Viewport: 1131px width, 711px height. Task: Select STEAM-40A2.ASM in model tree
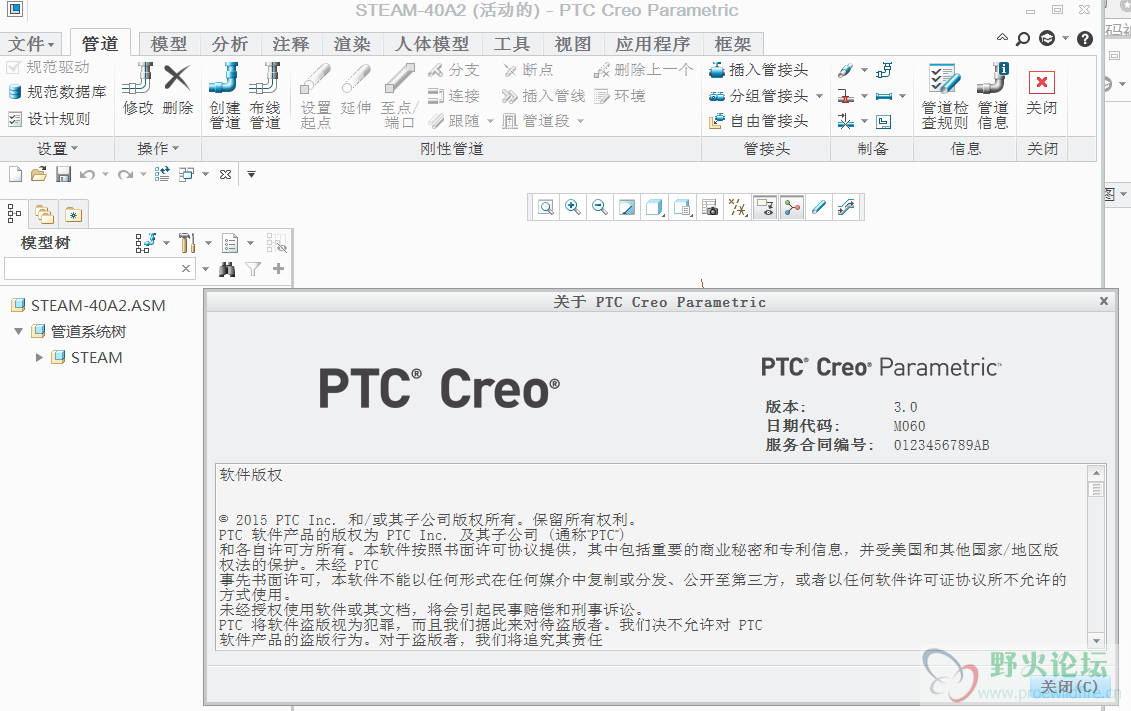(89, 306)
